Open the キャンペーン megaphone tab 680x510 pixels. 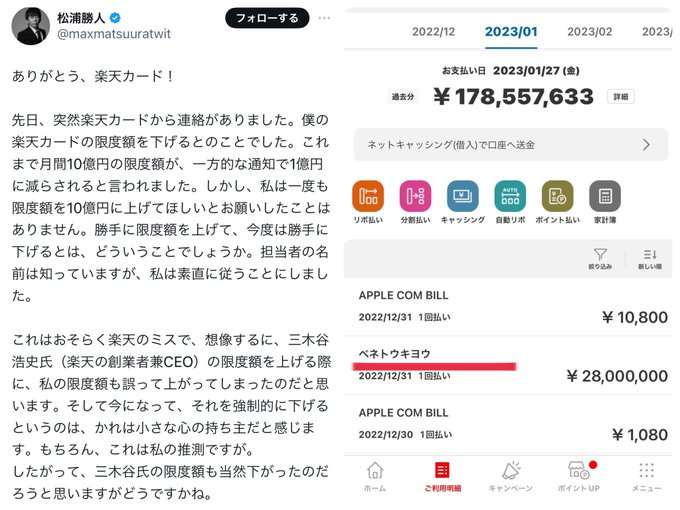click(x=510, y=477)
